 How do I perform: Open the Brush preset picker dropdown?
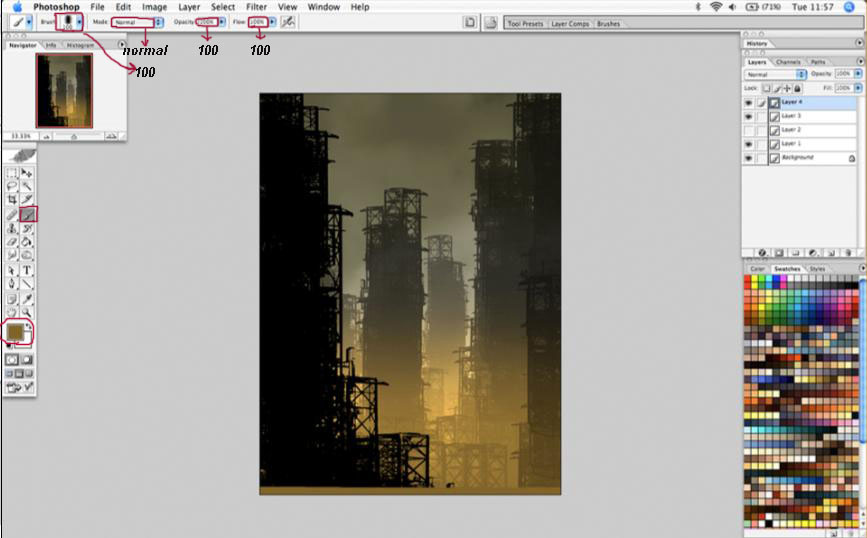coord(80,22)
